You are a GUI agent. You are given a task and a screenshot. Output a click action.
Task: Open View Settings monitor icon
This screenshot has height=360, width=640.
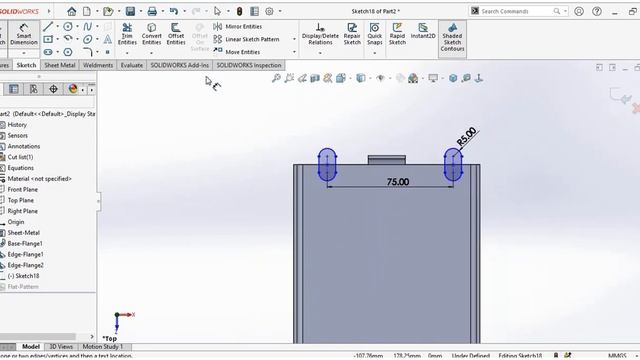click(433, 78)
